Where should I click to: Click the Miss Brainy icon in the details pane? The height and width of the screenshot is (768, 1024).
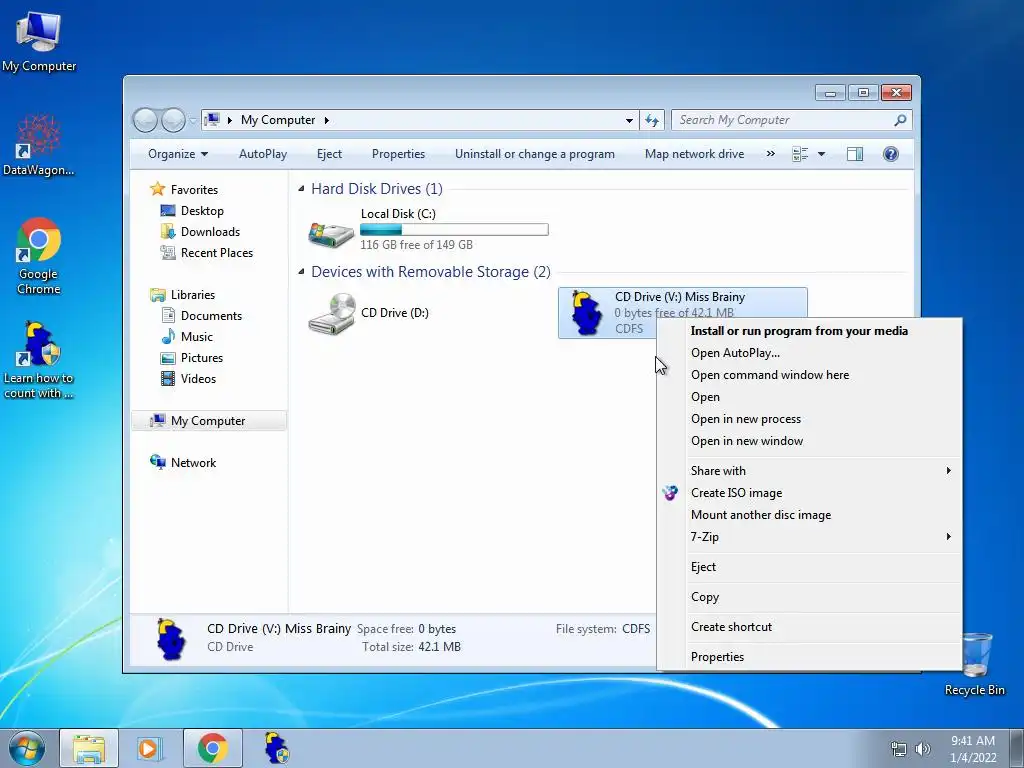171,639
